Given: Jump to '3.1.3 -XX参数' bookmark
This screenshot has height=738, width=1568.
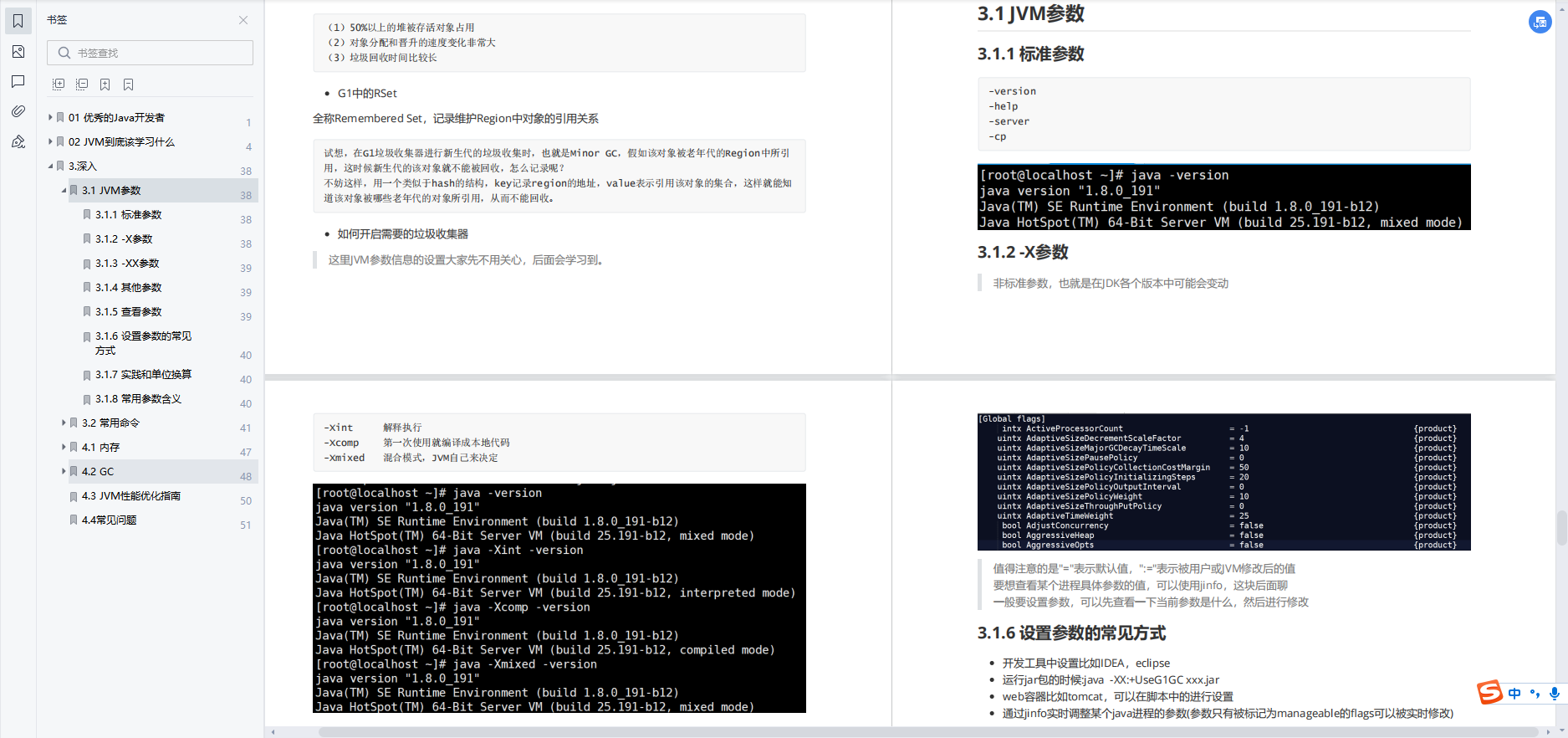Looking at the screenshot, I should tap(127, 264).
